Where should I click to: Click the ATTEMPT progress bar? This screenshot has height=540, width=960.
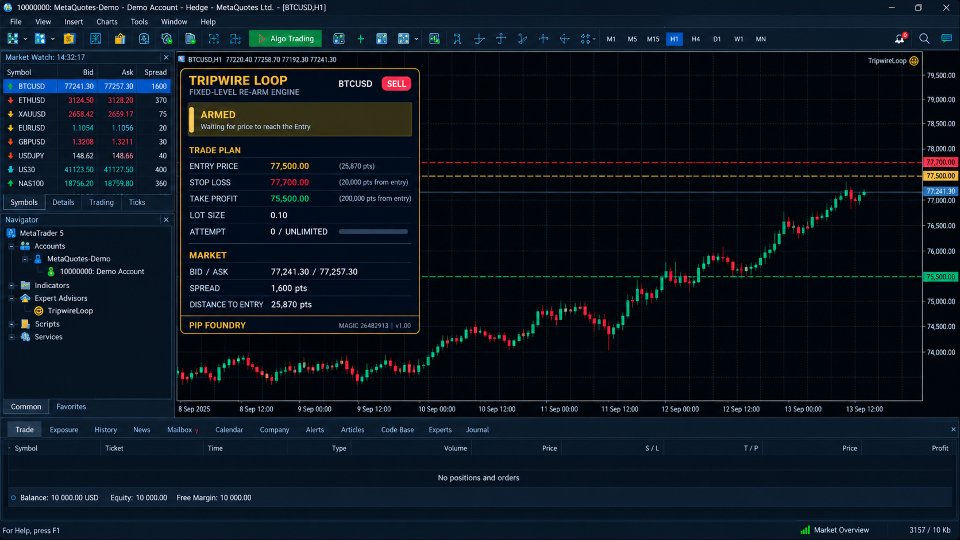point(373,232)
